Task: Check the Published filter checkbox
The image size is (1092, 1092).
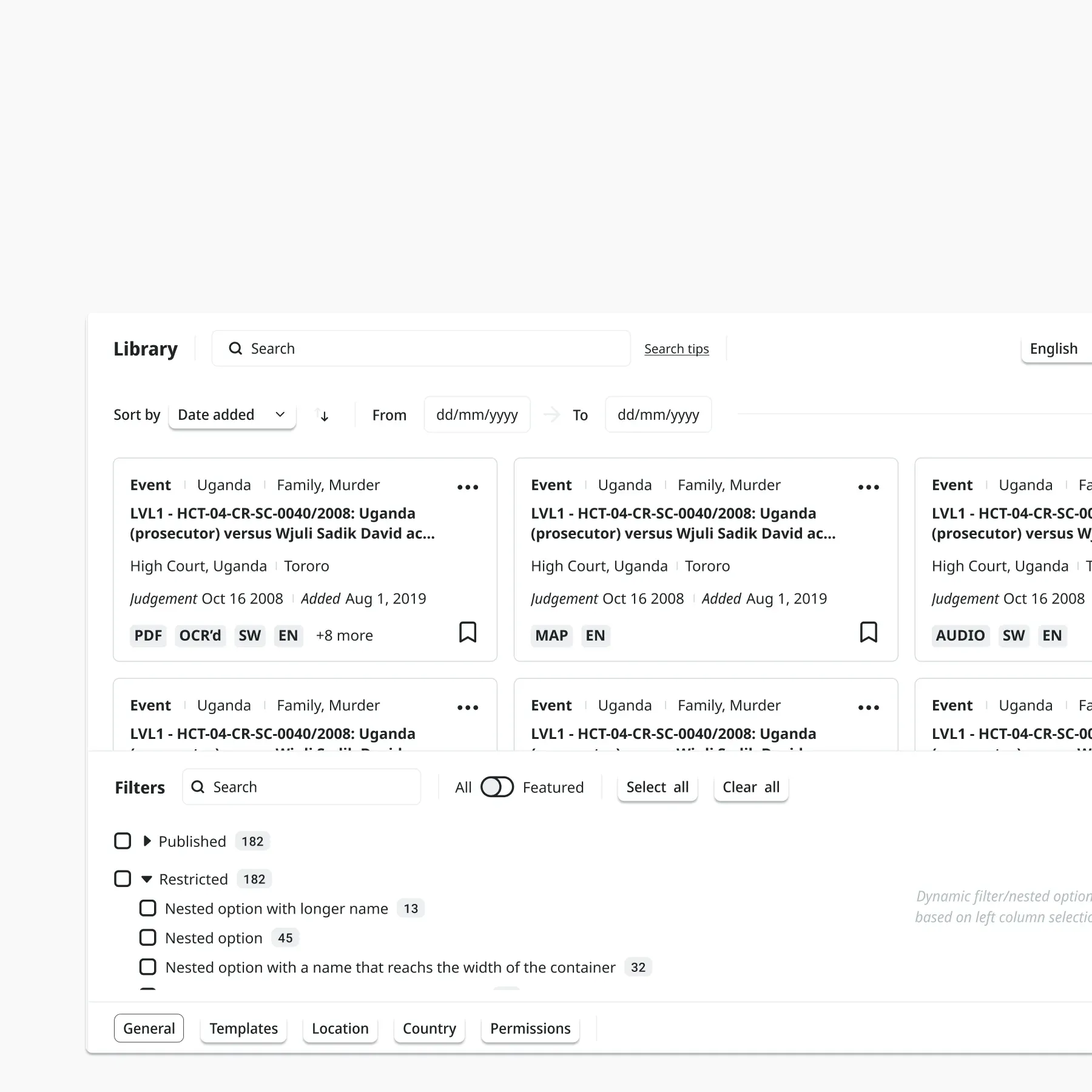Action: [x=123, y=841]
